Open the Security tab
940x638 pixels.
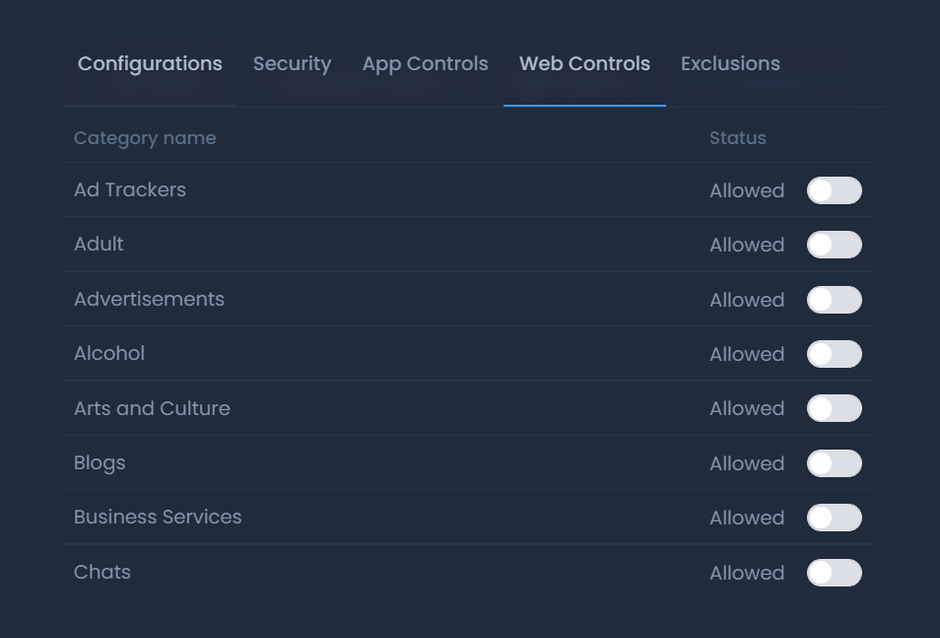tap(292, 63)
